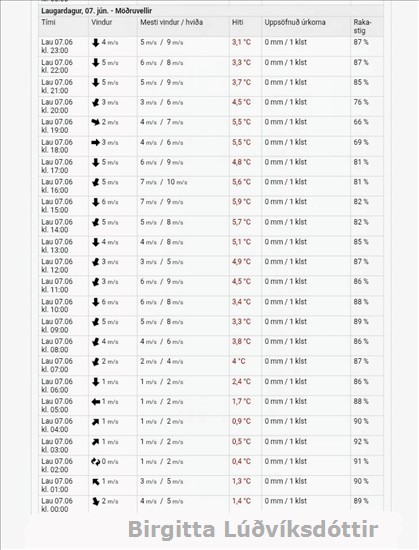The width and height of the screenshot is (419, 550).
Task: Click the 5,9 °C temperature at 15:00
Action: (241, 202)
